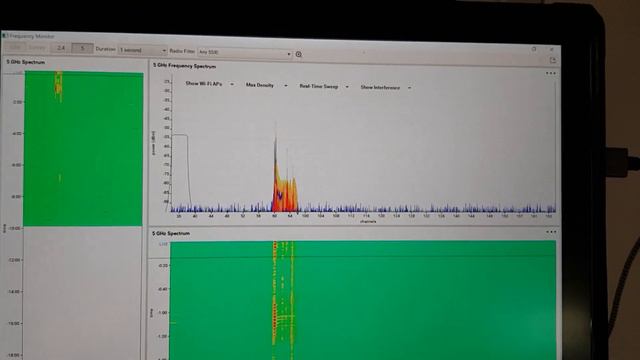The width and height of the screenshot is (640, 360).
Task: Select the 2.4 GHz band button
Action: point(61,48)
